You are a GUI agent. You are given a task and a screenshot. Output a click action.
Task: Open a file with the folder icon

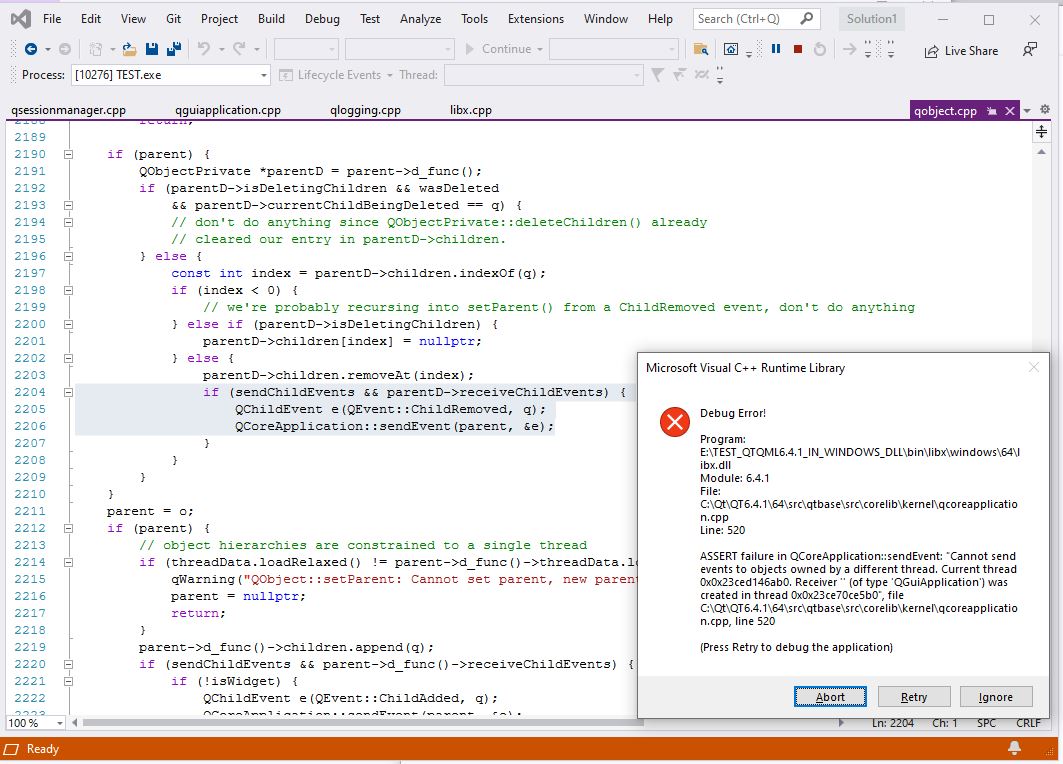[x=129, y=49]
